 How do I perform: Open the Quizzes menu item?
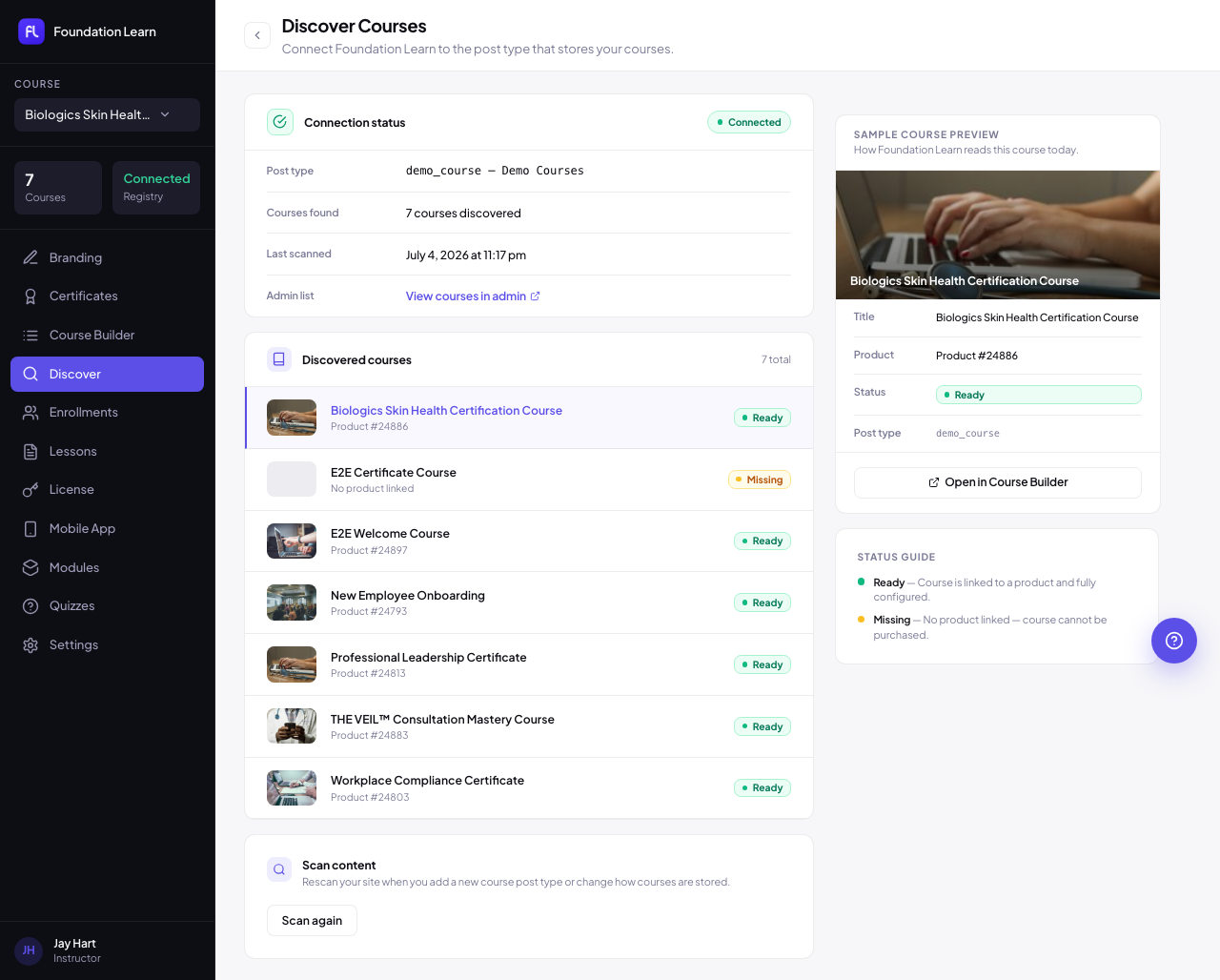(107, 606)
